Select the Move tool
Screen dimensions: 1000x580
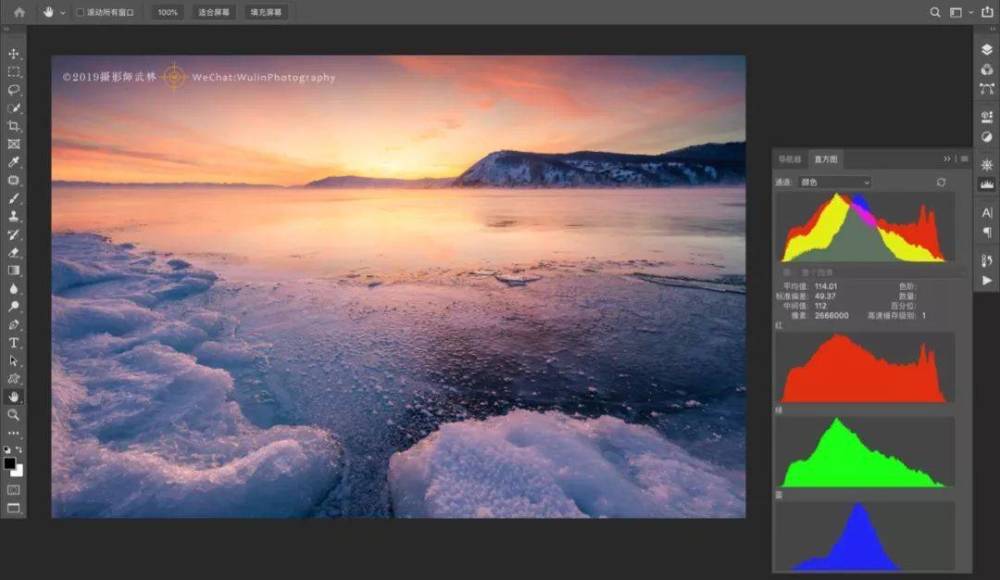13,54
